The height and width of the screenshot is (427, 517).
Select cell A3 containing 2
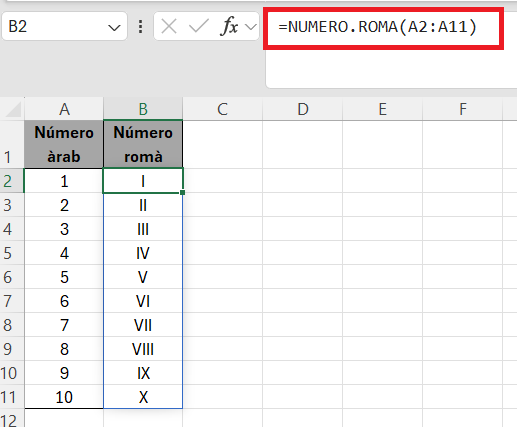click(x=64, y=205)
